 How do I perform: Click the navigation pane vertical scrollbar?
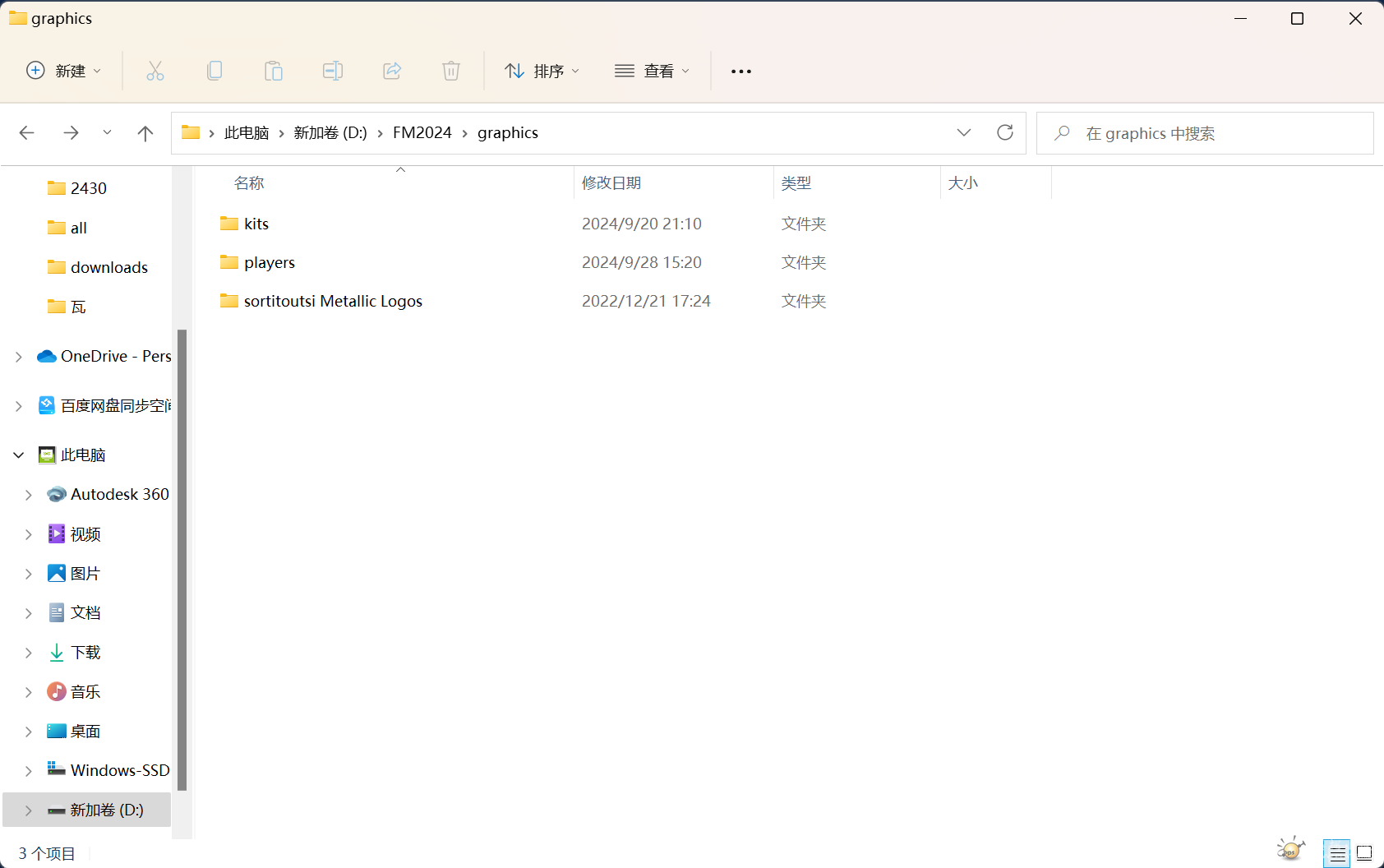[x=182, y=559]
